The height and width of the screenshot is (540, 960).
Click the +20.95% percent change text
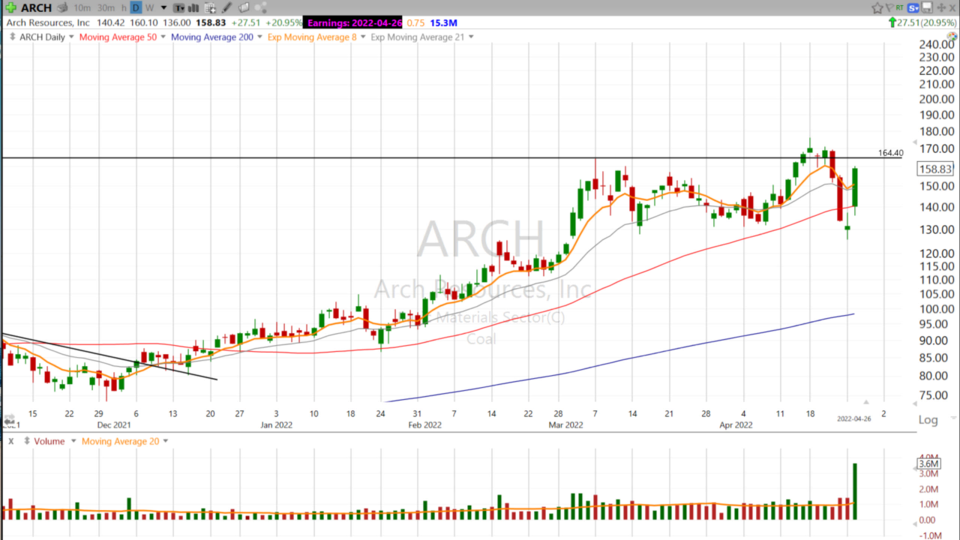coord(282,23)
